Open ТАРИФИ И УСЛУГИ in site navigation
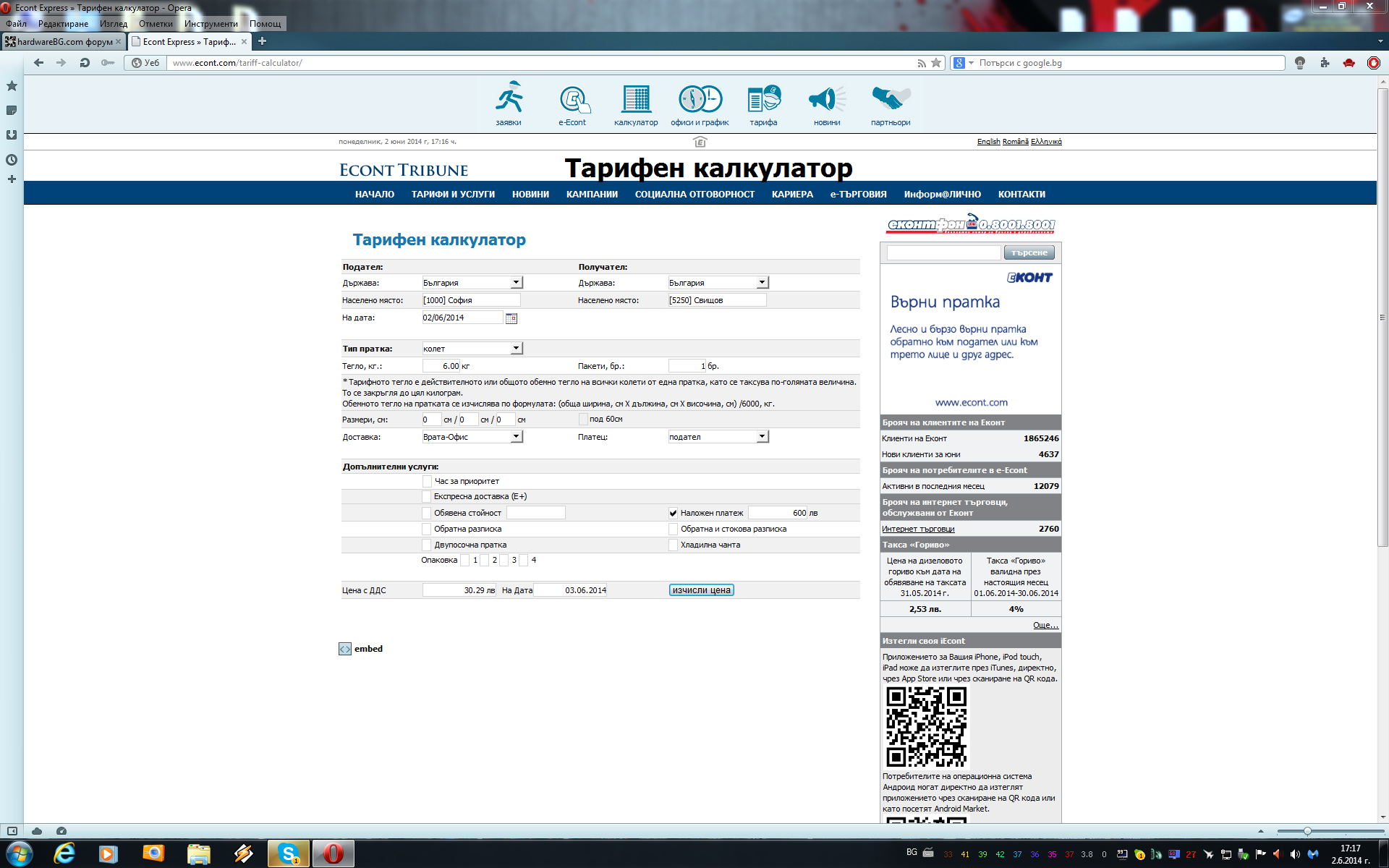 pyautogui.click(x=453, y=195)
